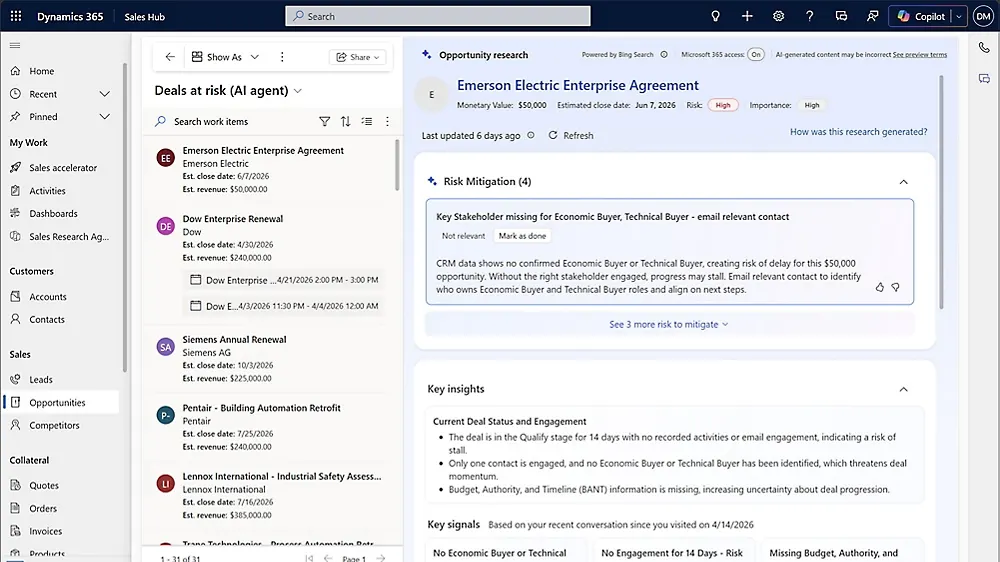Click the sort arrows icon in work list
This screenshot has height=562, width=1000.
346,121
